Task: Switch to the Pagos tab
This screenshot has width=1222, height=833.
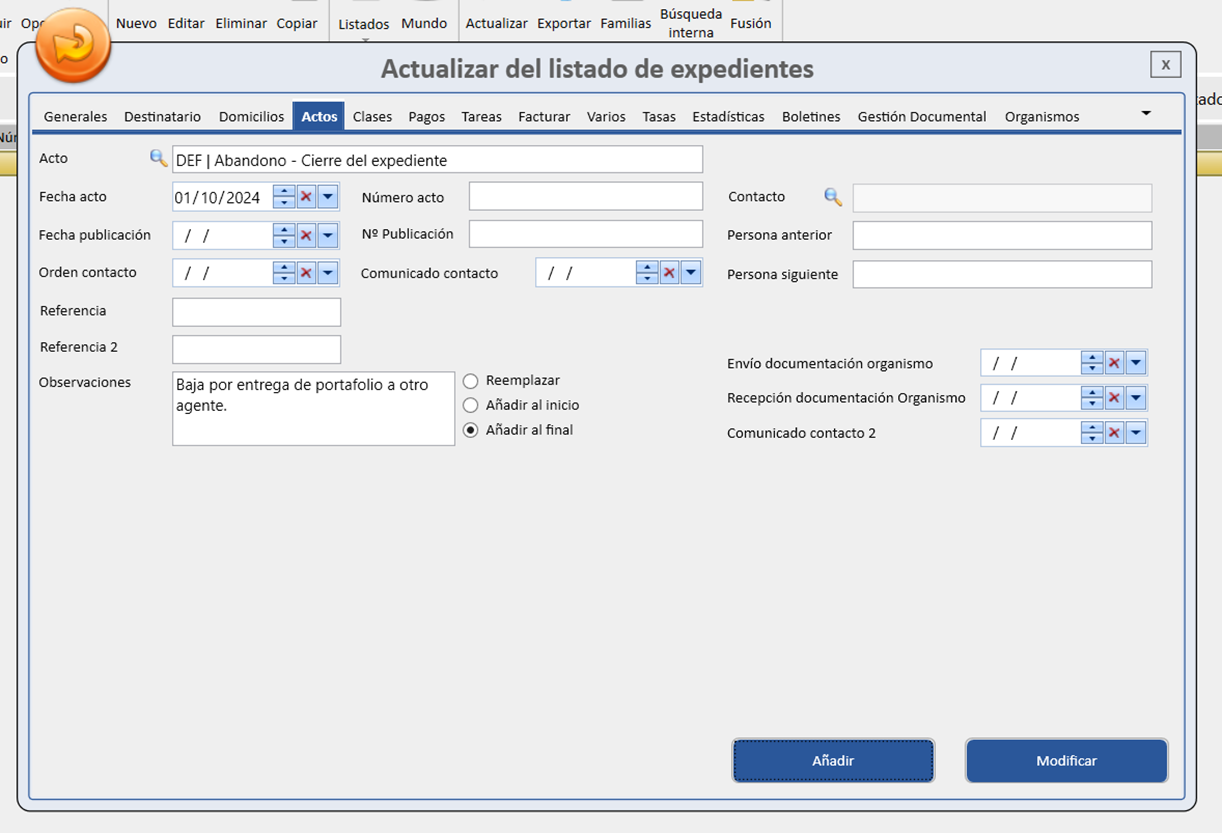Action: pyautogui.click(x=426, y=117)
